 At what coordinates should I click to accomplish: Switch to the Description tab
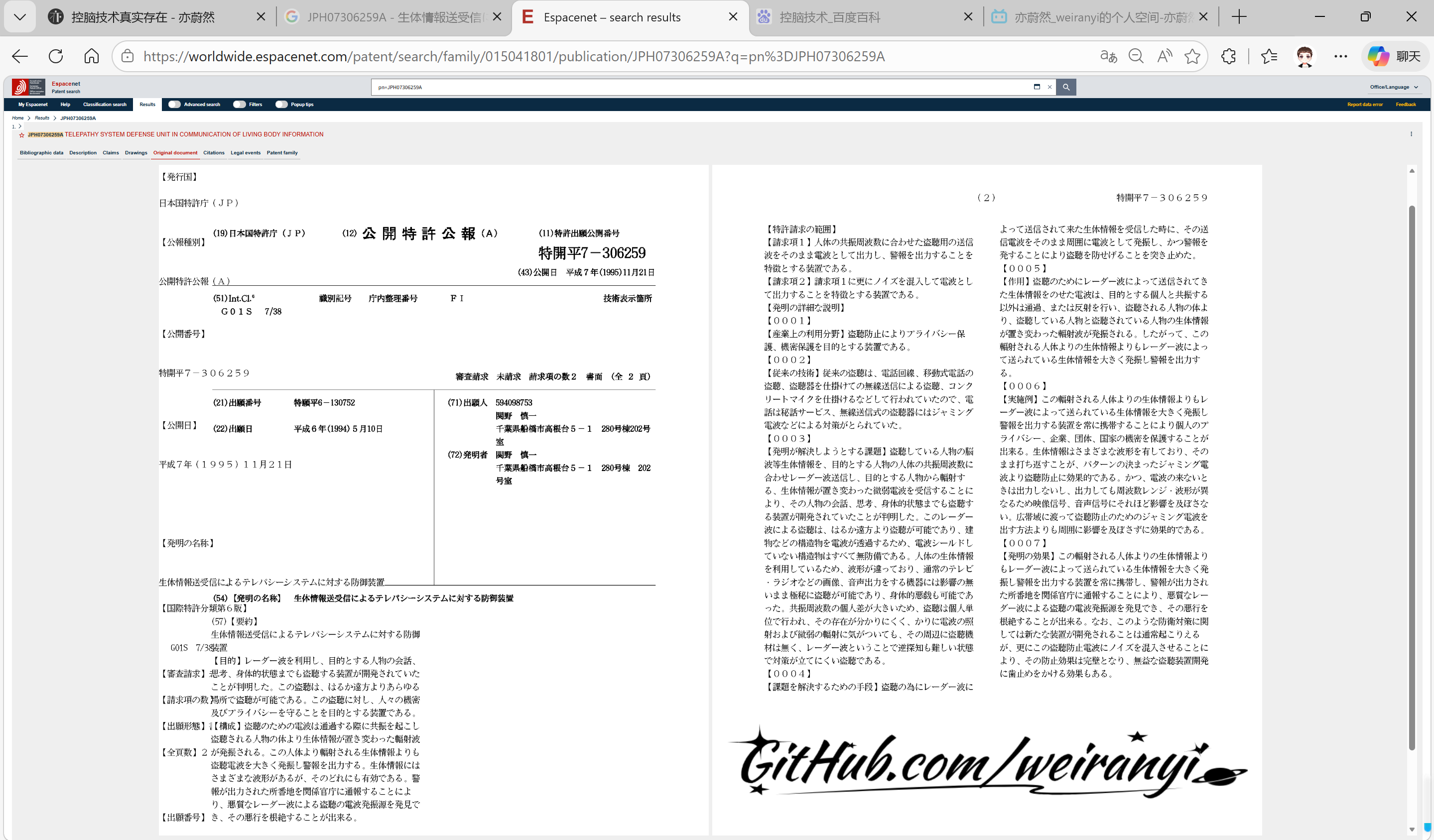coord(83,152)
